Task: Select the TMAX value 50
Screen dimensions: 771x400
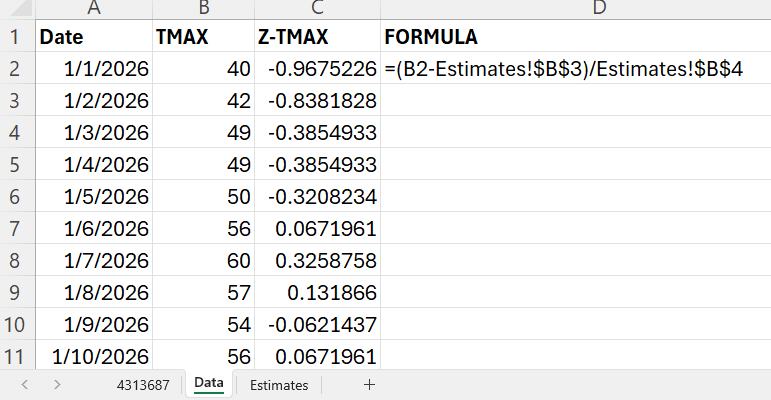Action: coord(204,196)
